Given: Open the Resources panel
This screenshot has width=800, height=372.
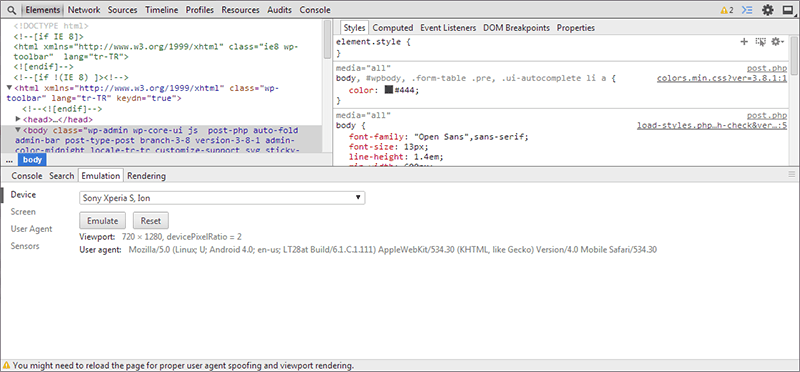Looking at the screenshot, I should point(240,10).
